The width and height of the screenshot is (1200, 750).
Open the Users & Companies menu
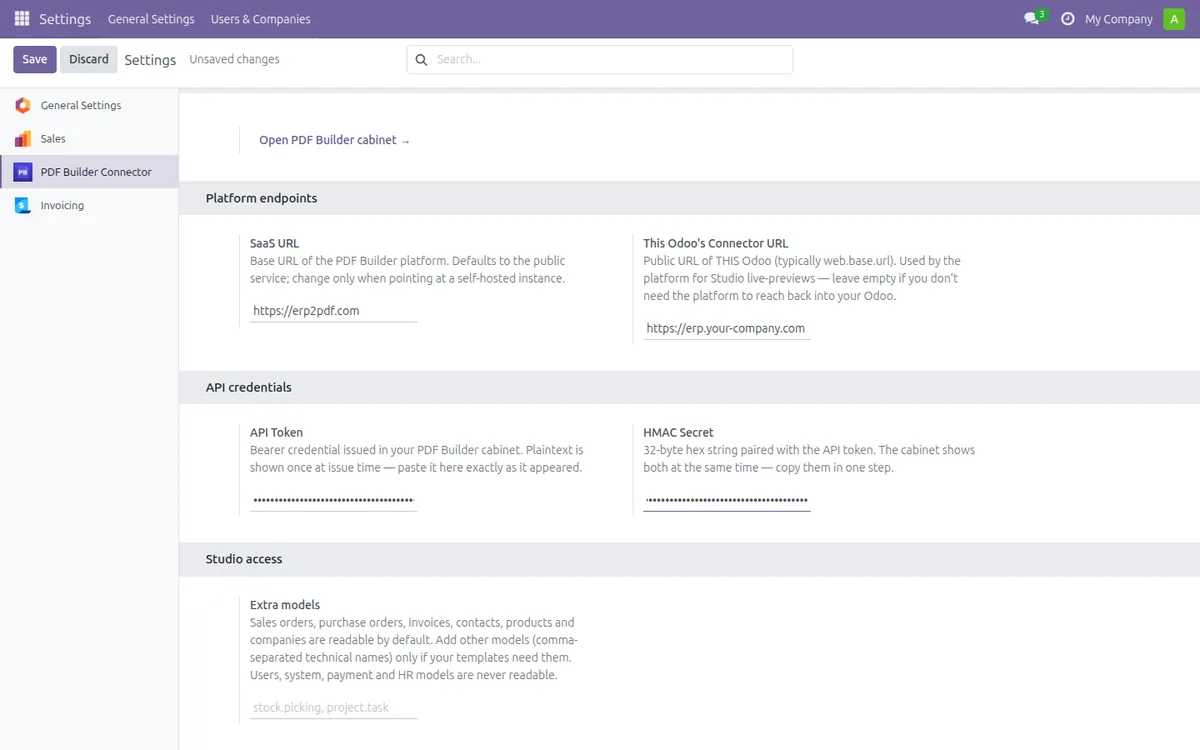[260, 19]
